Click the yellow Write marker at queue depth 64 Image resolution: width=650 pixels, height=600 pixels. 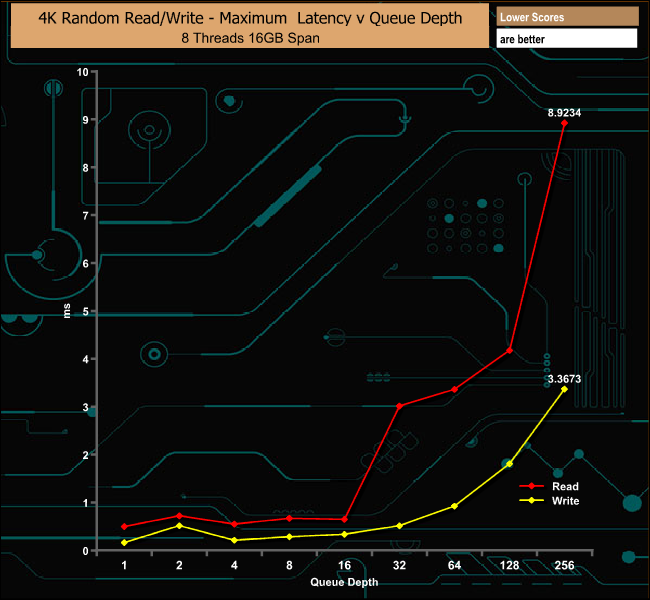[454, 506]
